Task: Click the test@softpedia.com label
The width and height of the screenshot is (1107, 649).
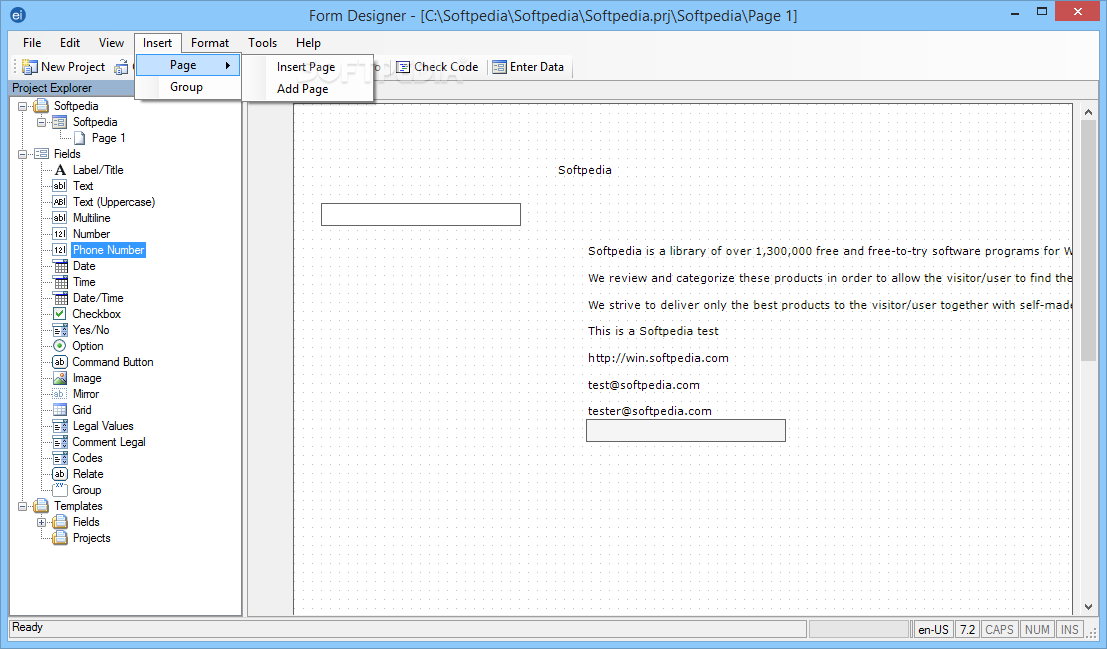Action: pyautogui.click(x=644, y=385)
